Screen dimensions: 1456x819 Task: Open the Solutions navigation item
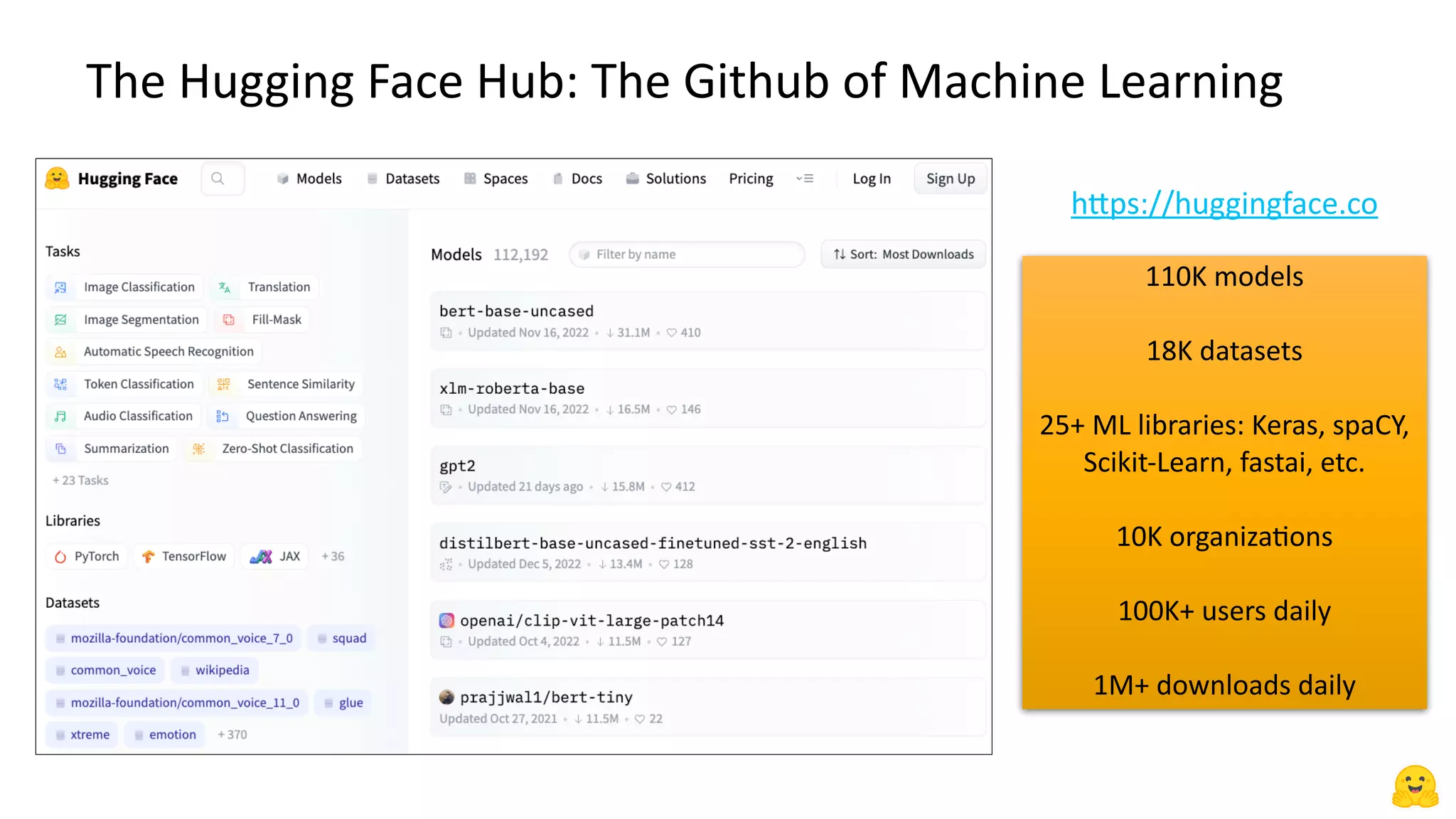coord(666,178)
